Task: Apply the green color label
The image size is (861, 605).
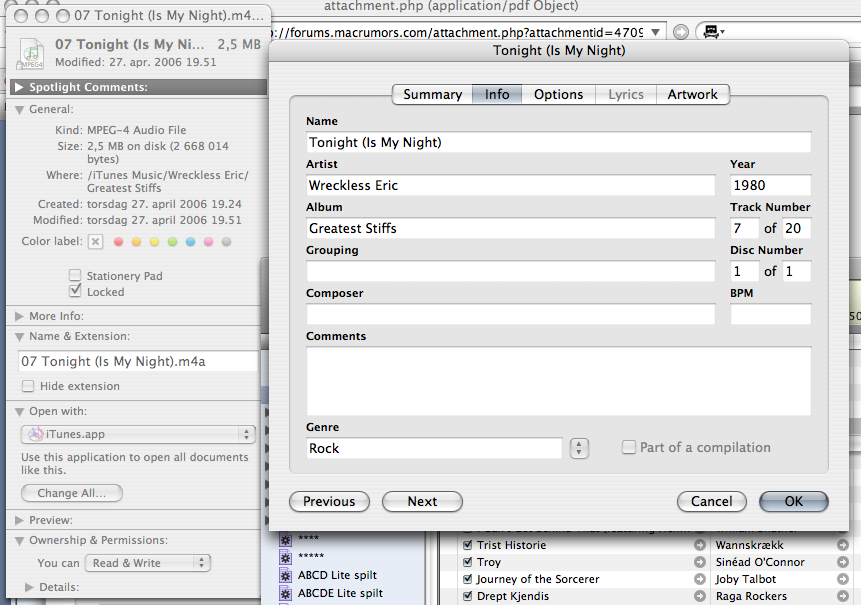Action: (172, 242)
